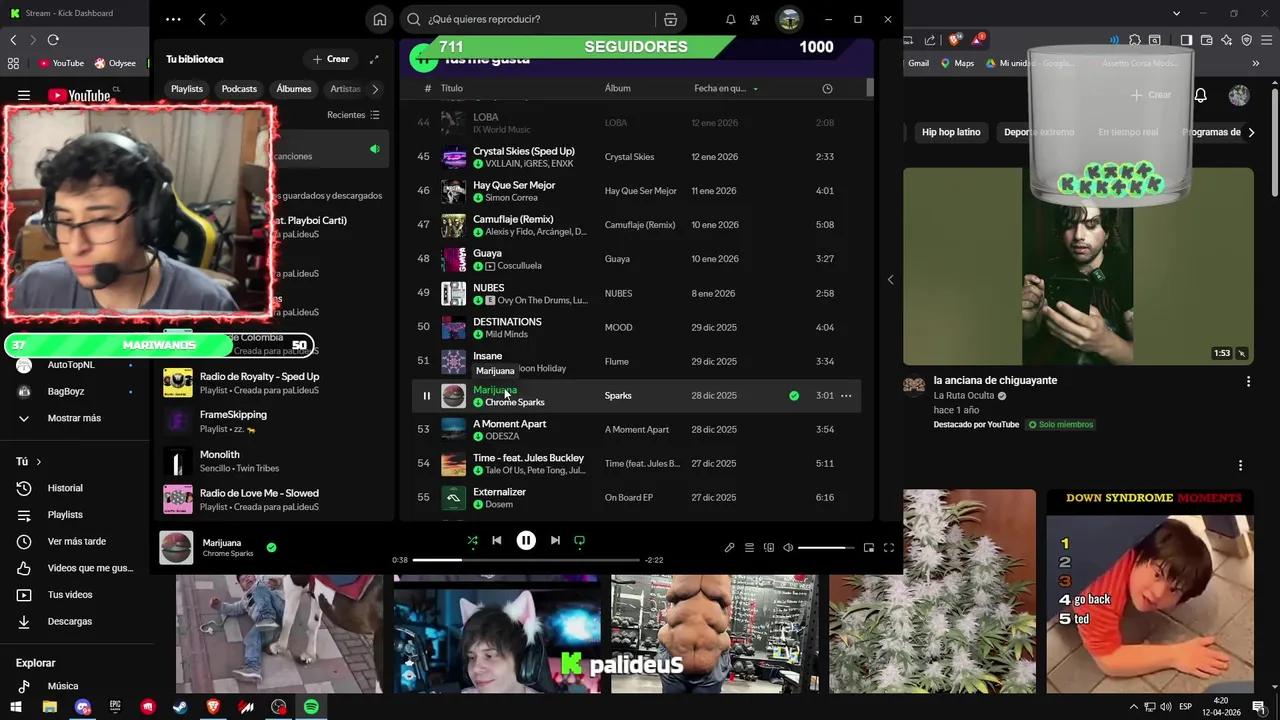This screenshot has width=1280, height=720.
Task: Filter library by Playlists
Action: coord(187,89)
